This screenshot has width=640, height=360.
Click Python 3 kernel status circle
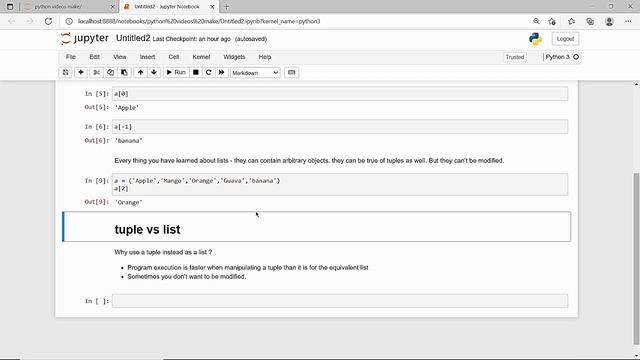576,57
